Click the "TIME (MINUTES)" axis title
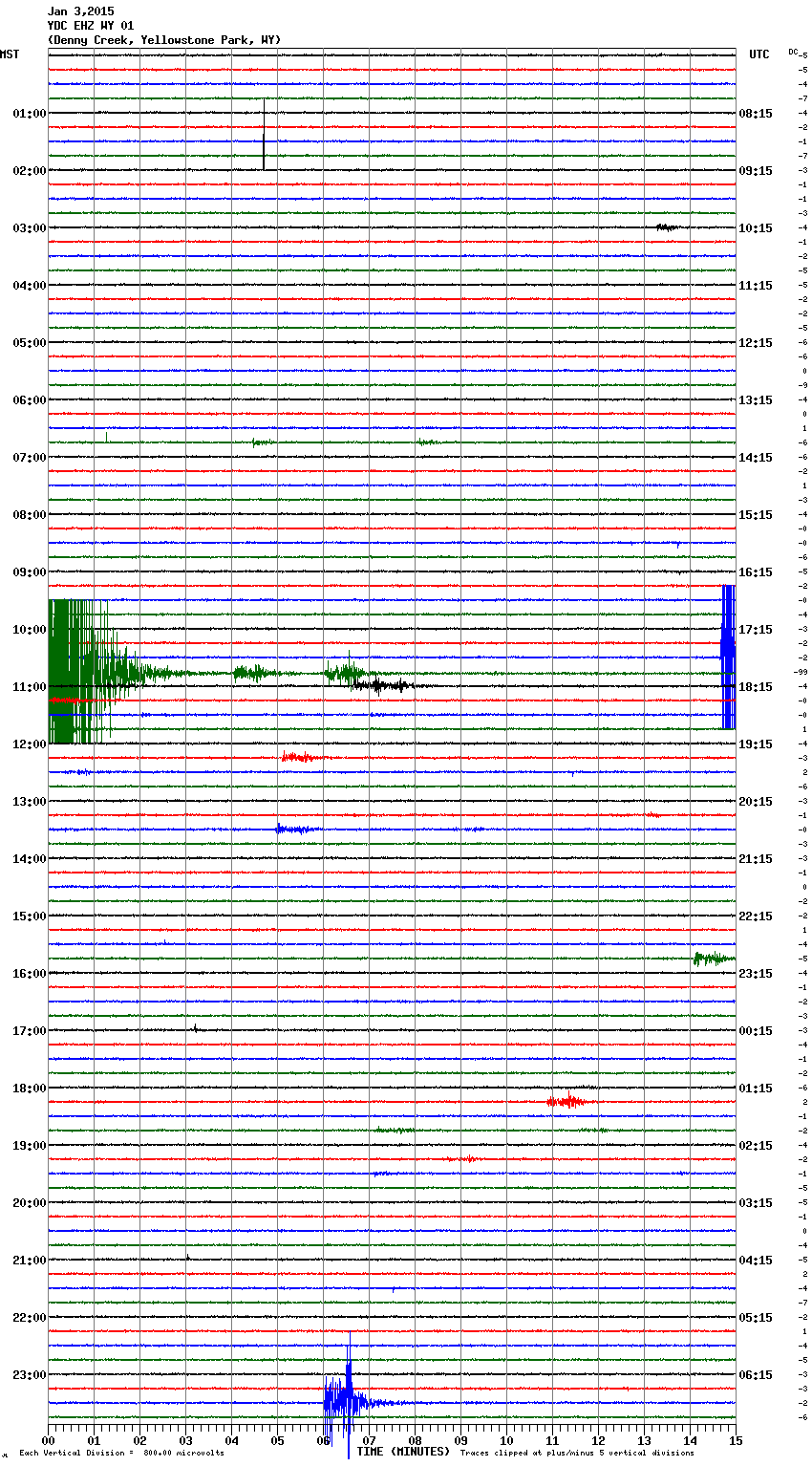 pos(403,1452)
